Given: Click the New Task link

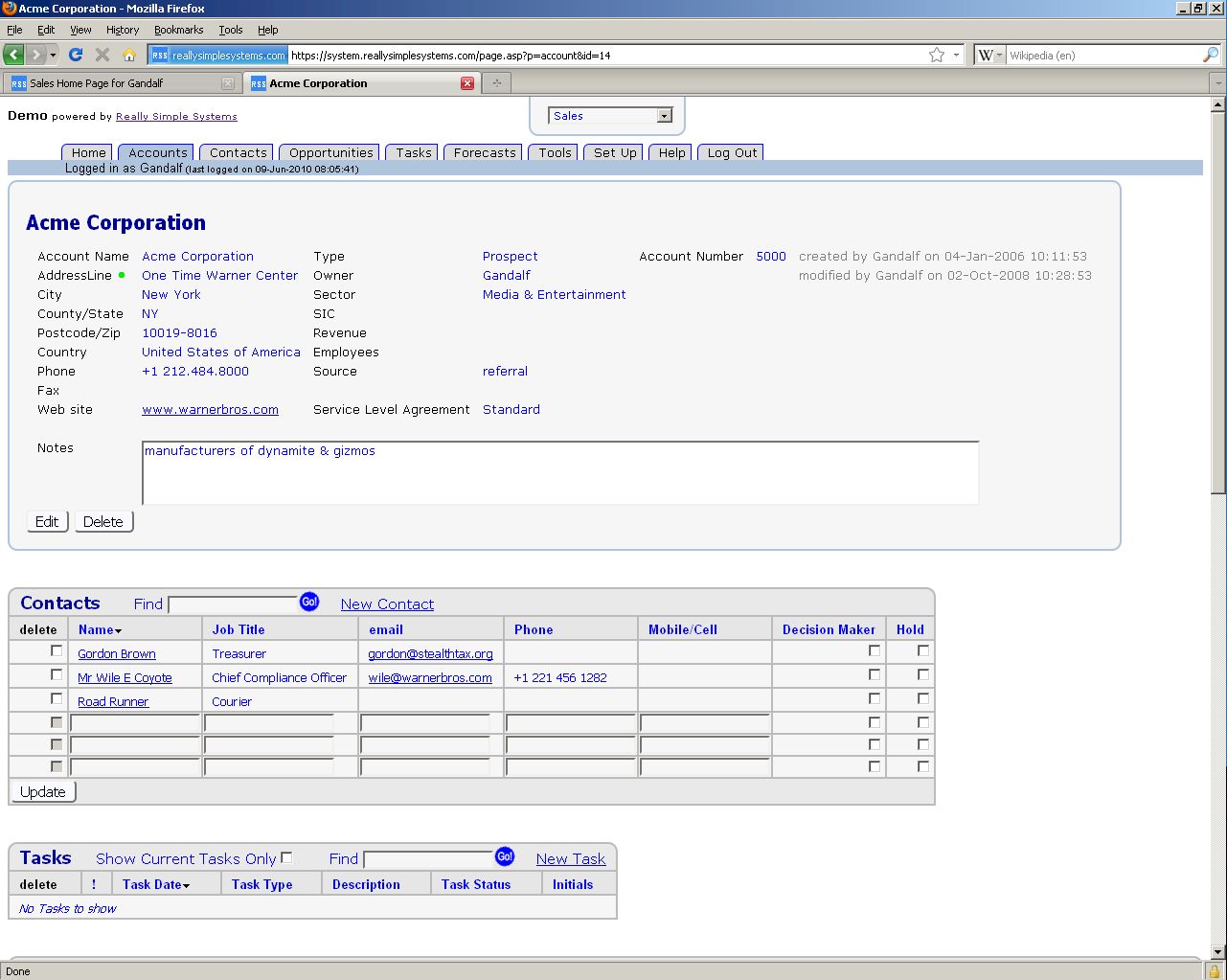Looking at the screenshot, I should click(571, 858).
